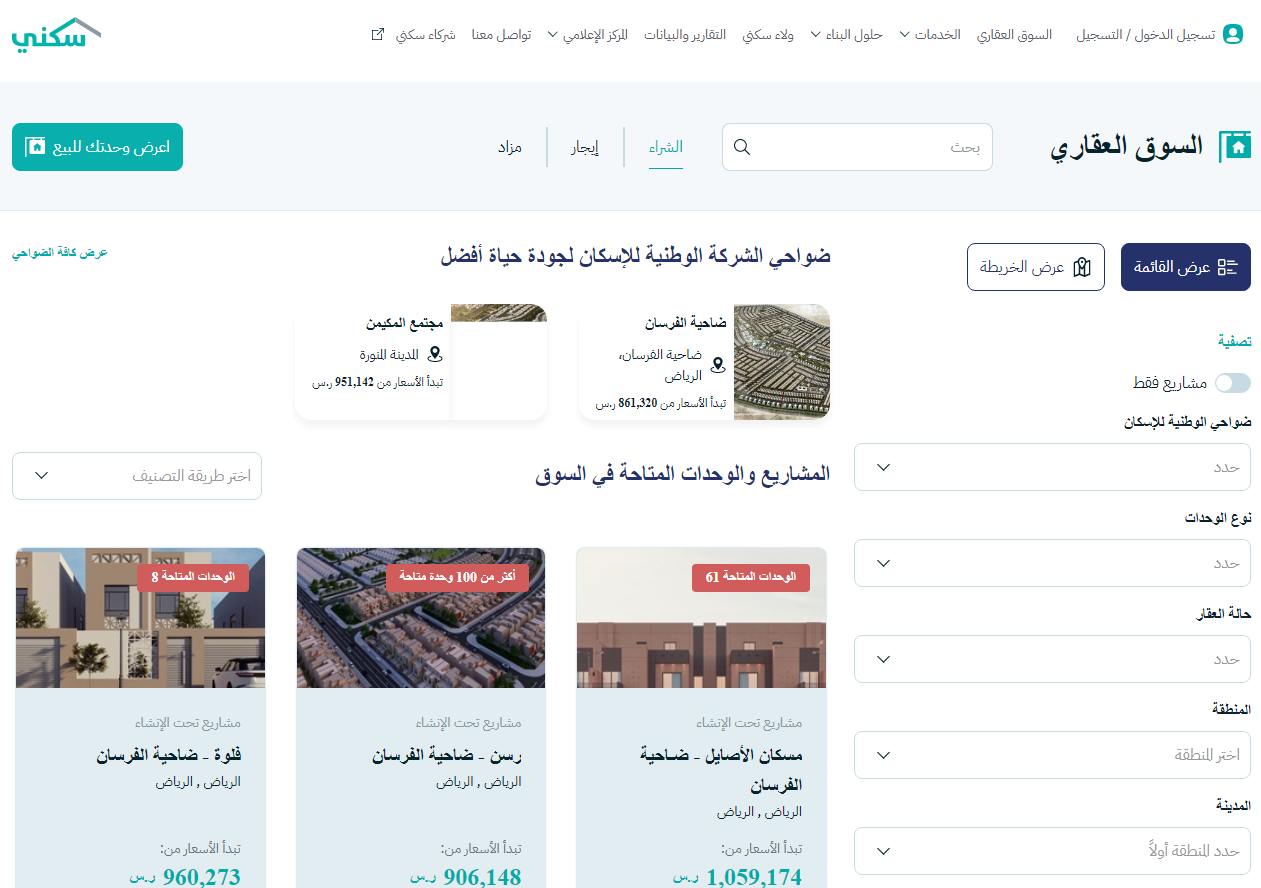Click the magnifier search icon

click(x=742, y=147)
